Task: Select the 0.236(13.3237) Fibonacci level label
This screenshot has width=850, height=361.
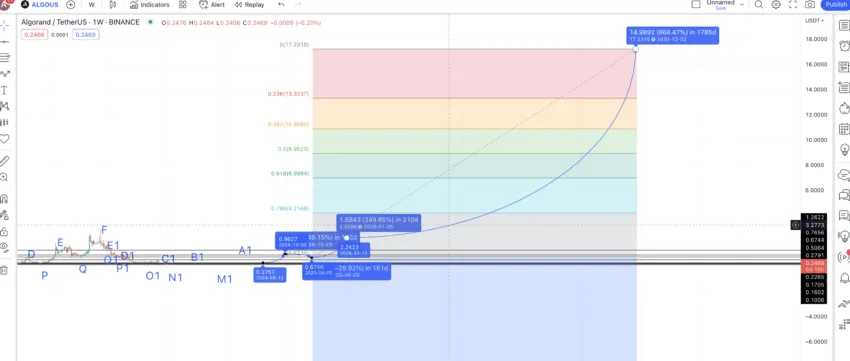Action: point(288,94)
